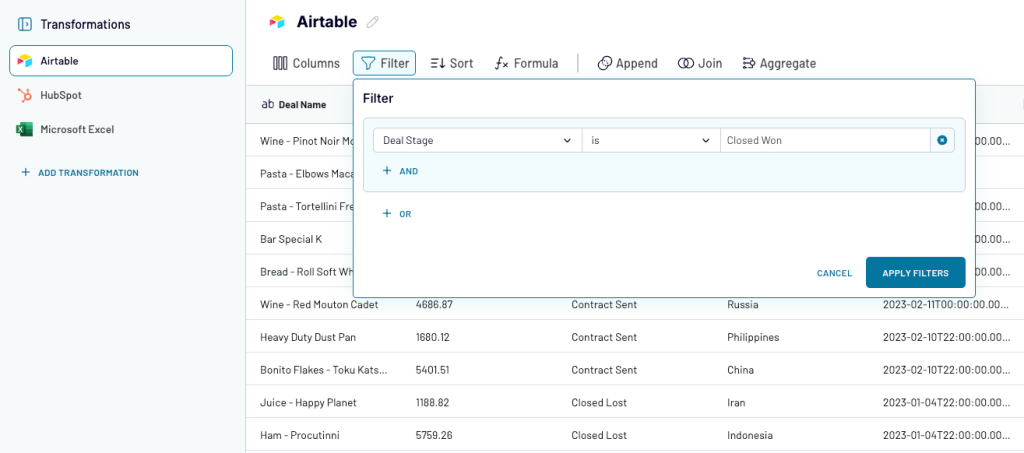Select the 'Juice - Happy Planet' cell
This screenshot has height=453, width=1024.
[308, 402]
